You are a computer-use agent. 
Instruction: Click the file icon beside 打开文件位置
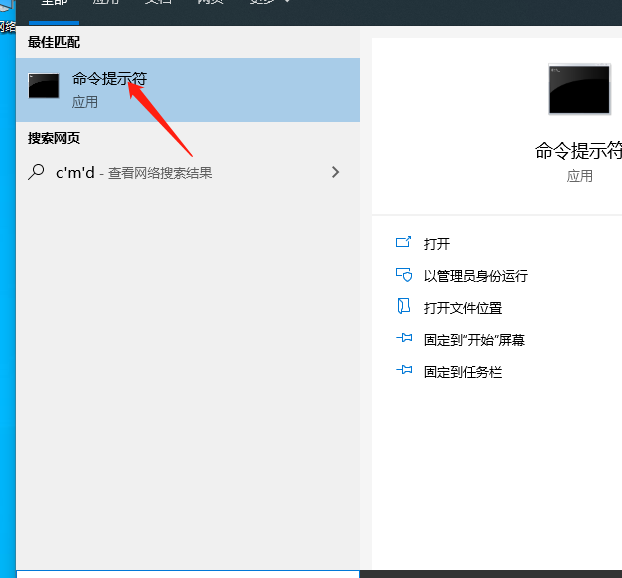[x=404, y=307]
